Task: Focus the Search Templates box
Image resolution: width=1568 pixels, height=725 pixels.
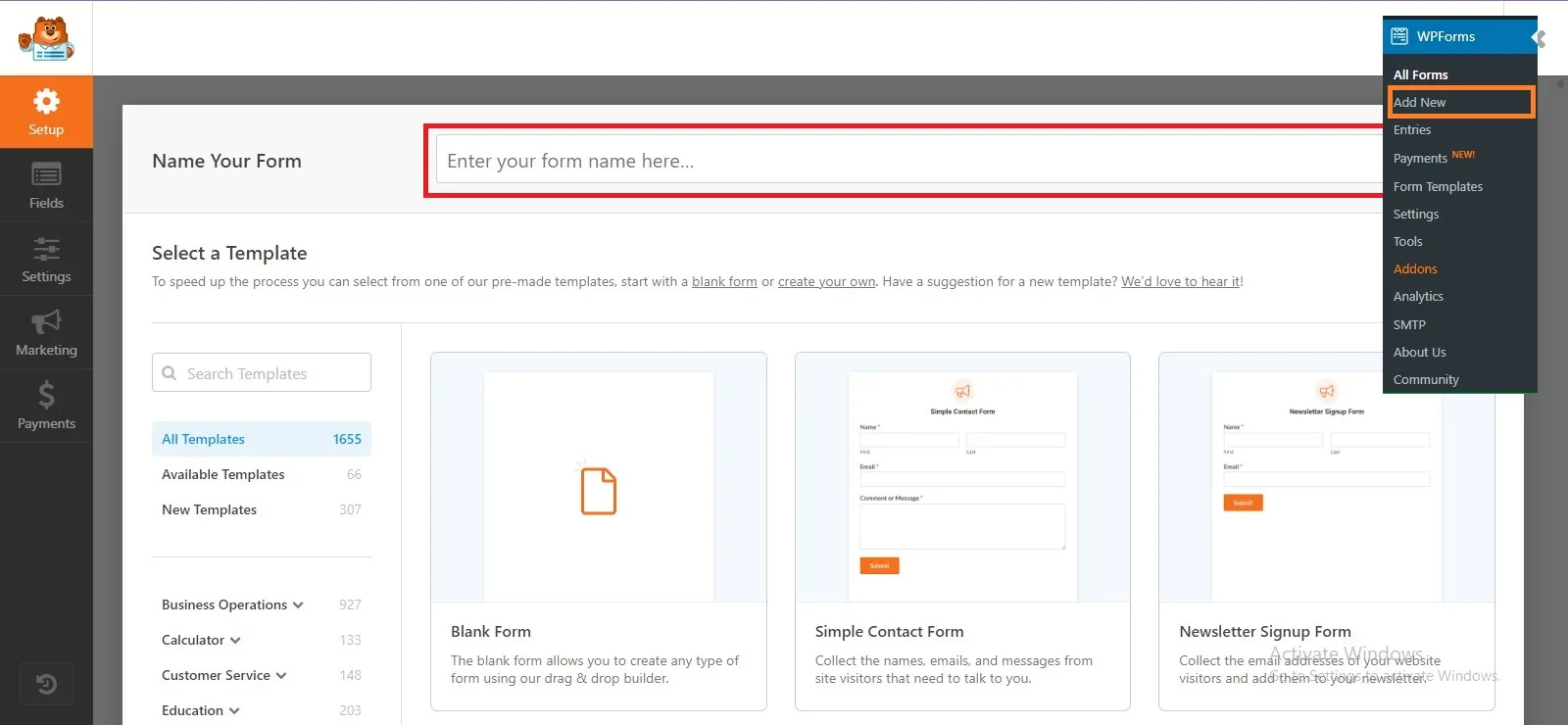Action: pos(262,373)
